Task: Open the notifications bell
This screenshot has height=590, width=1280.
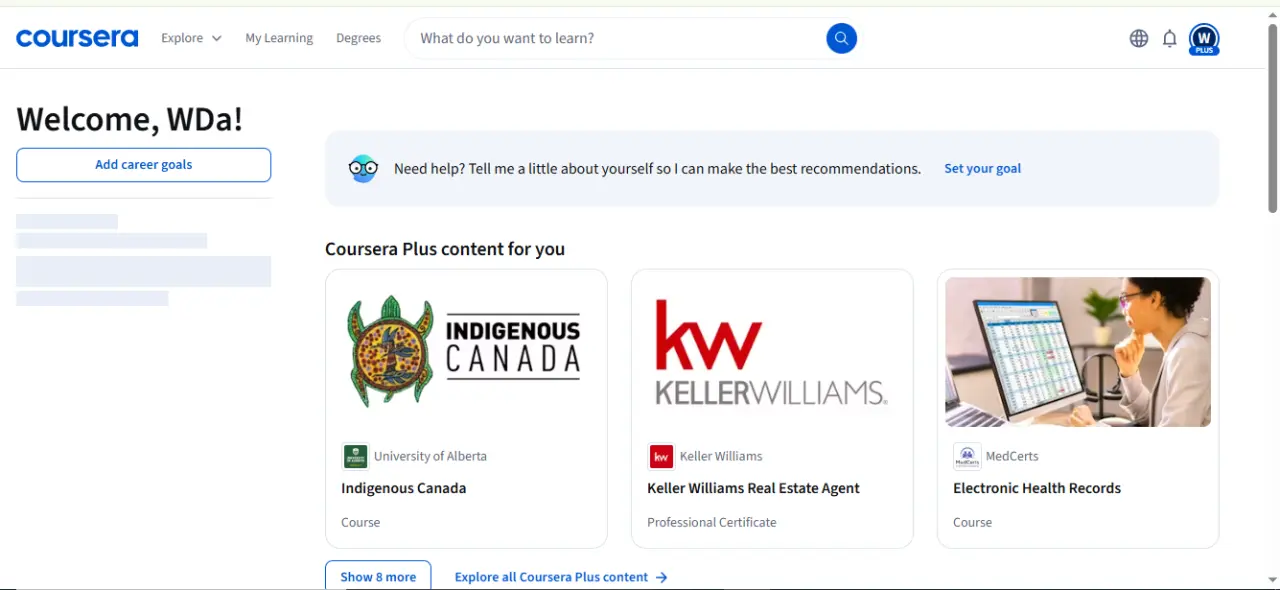Action: [x=1169, y=38]
